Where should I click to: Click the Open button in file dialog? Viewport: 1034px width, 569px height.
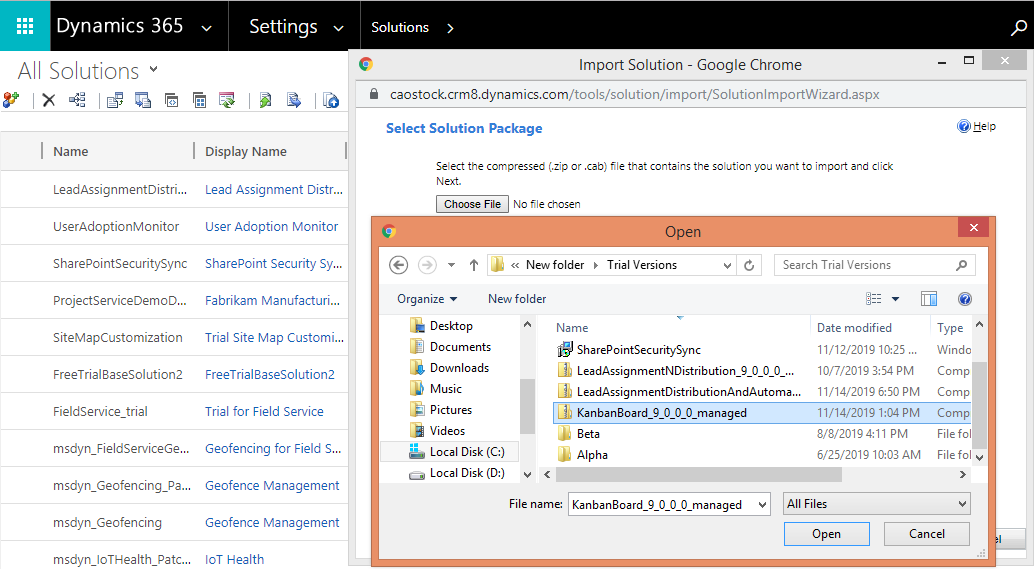(x=826, y=534)
